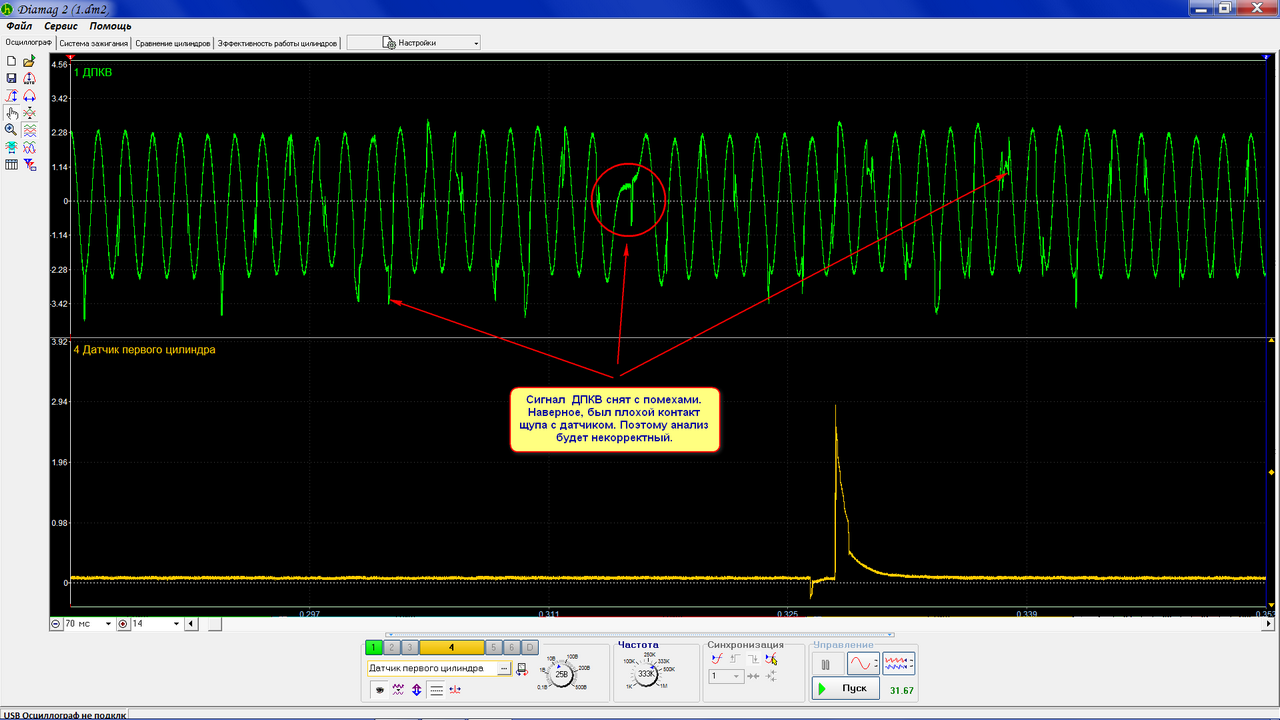Image resolution: width=1280 pixels, height=720 pixels.
Task: Click the sync cursor pointer icon
Action: [771, 658]
